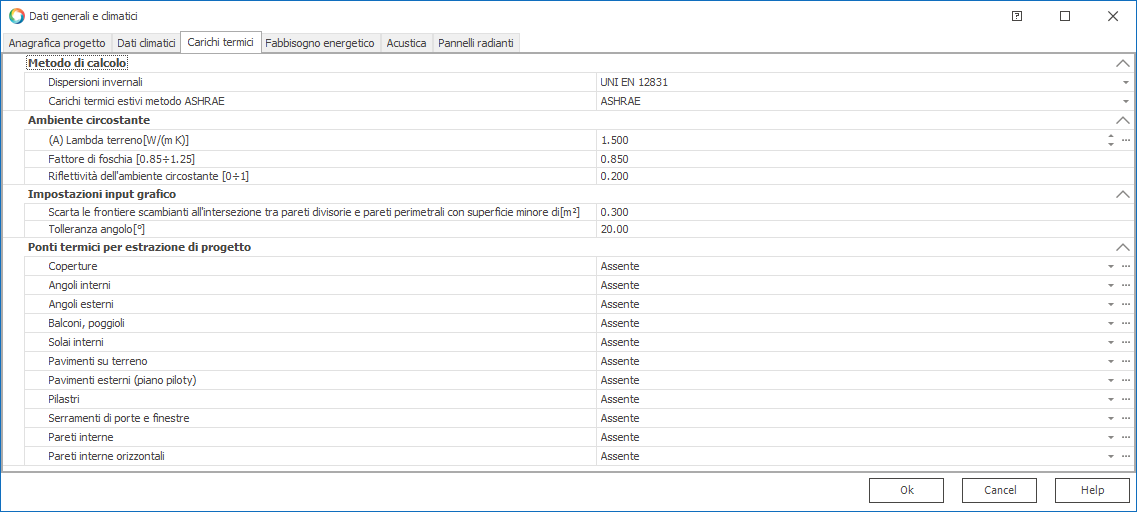Image resolution: width=1137 pixels, height=512 pixels.
Task: Click ellipsis button for Pareti interne orizzontali
Action: click(x=1125, y=457)
